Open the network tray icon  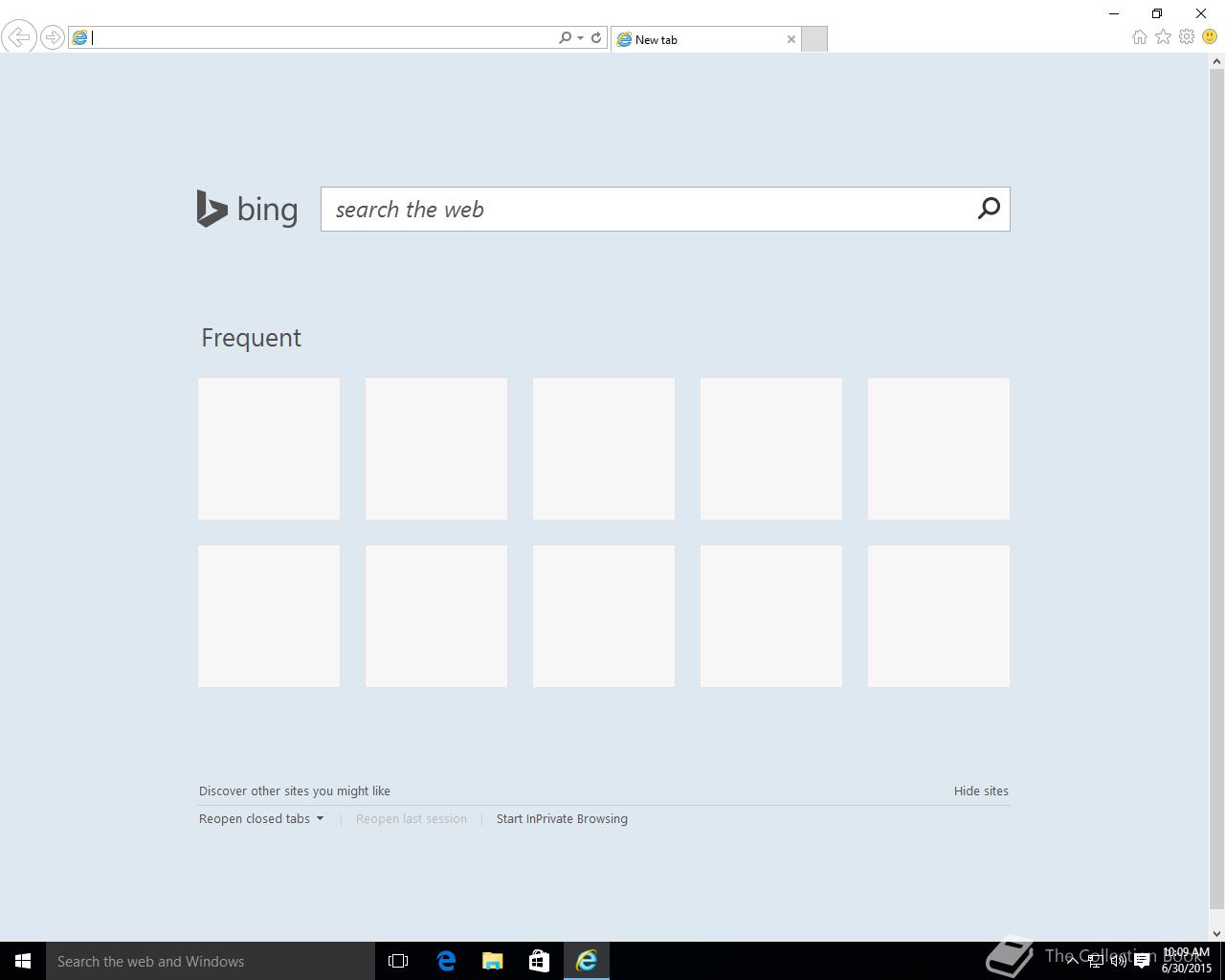tap(1096, 961)
